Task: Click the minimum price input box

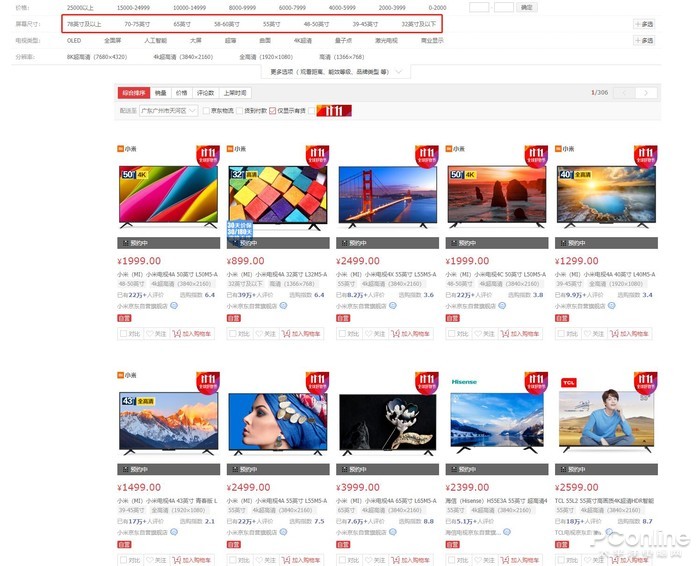Action: click(479, 7)
